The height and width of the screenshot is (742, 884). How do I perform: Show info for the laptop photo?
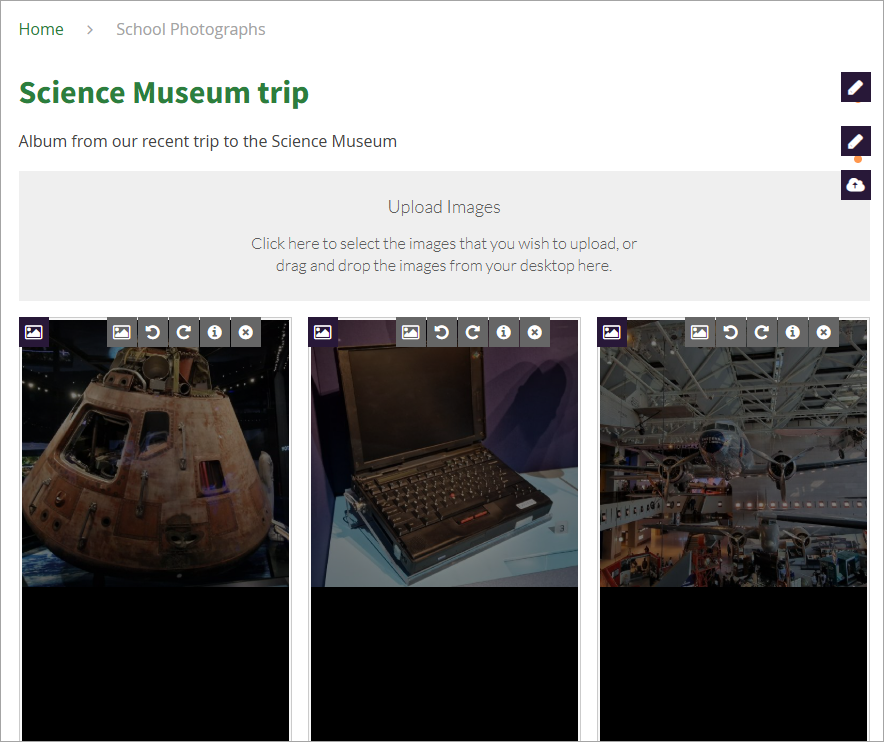point(504,333)
